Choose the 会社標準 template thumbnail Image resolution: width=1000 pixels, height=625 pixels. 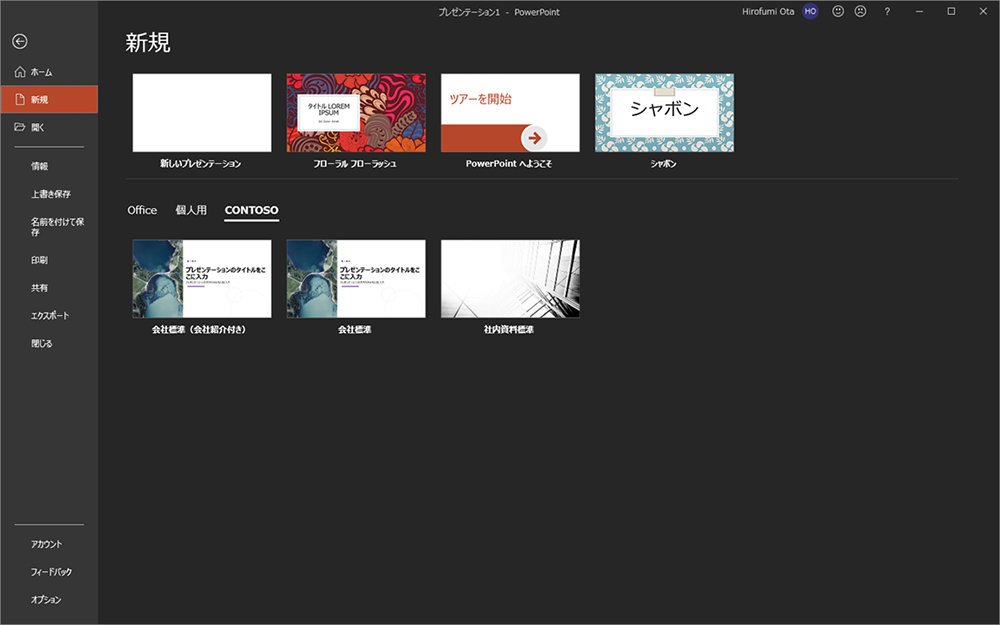356,279
